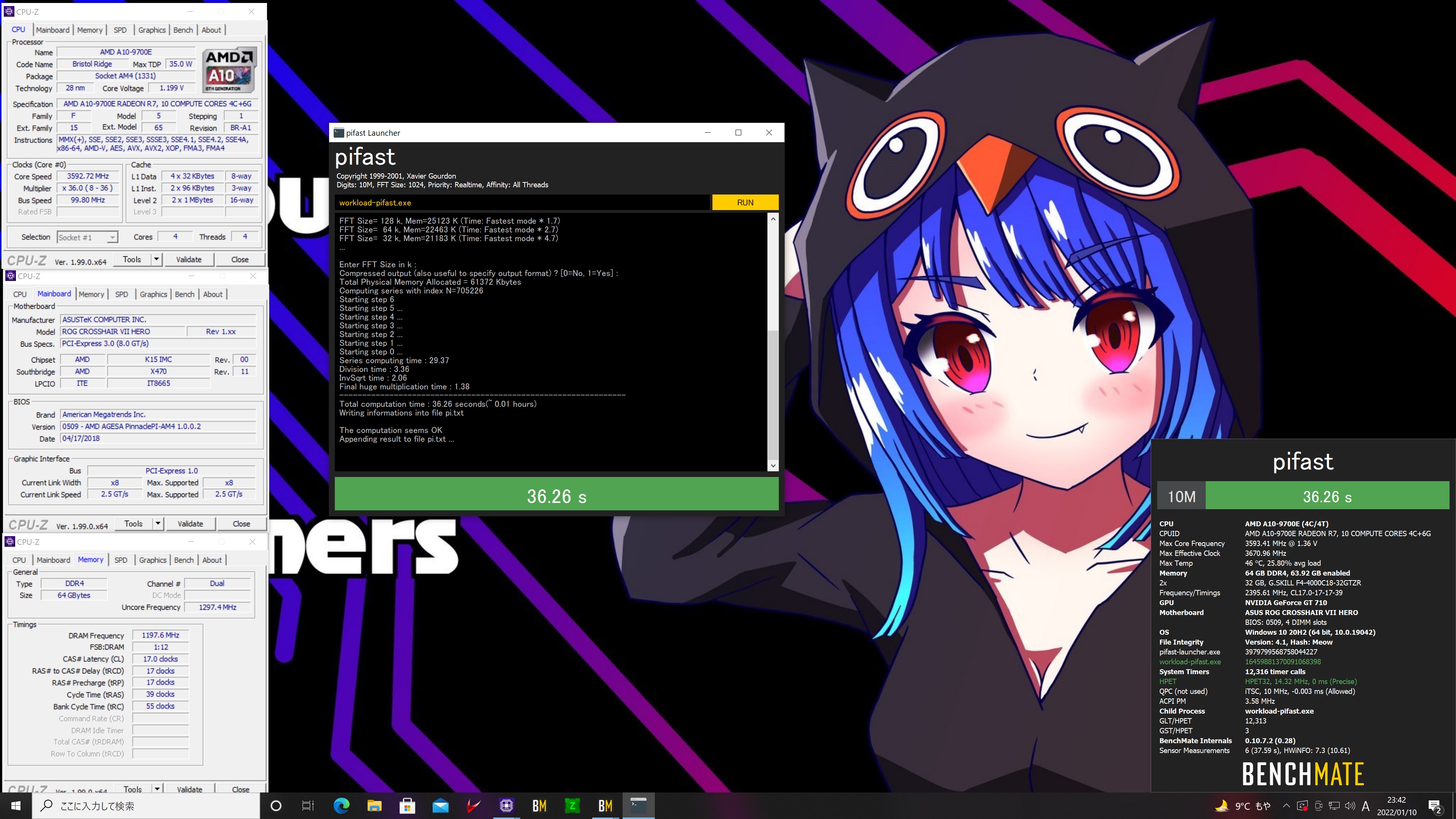Click the pifast console scroll-up arrow
This screenshot has height=819, width=1456.
coord(773,219)
